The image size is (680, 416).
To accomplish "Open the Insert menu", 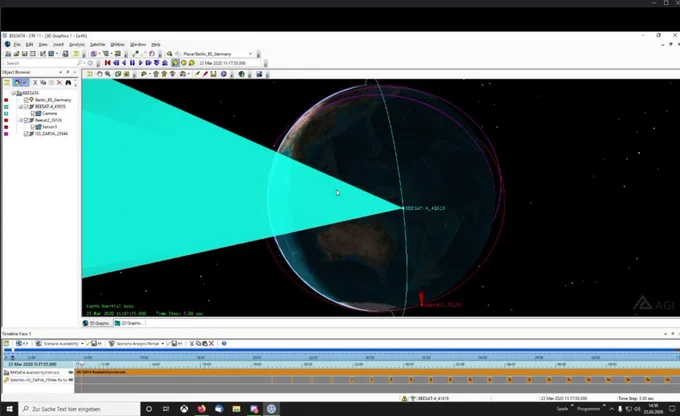I will coord(58,44).
